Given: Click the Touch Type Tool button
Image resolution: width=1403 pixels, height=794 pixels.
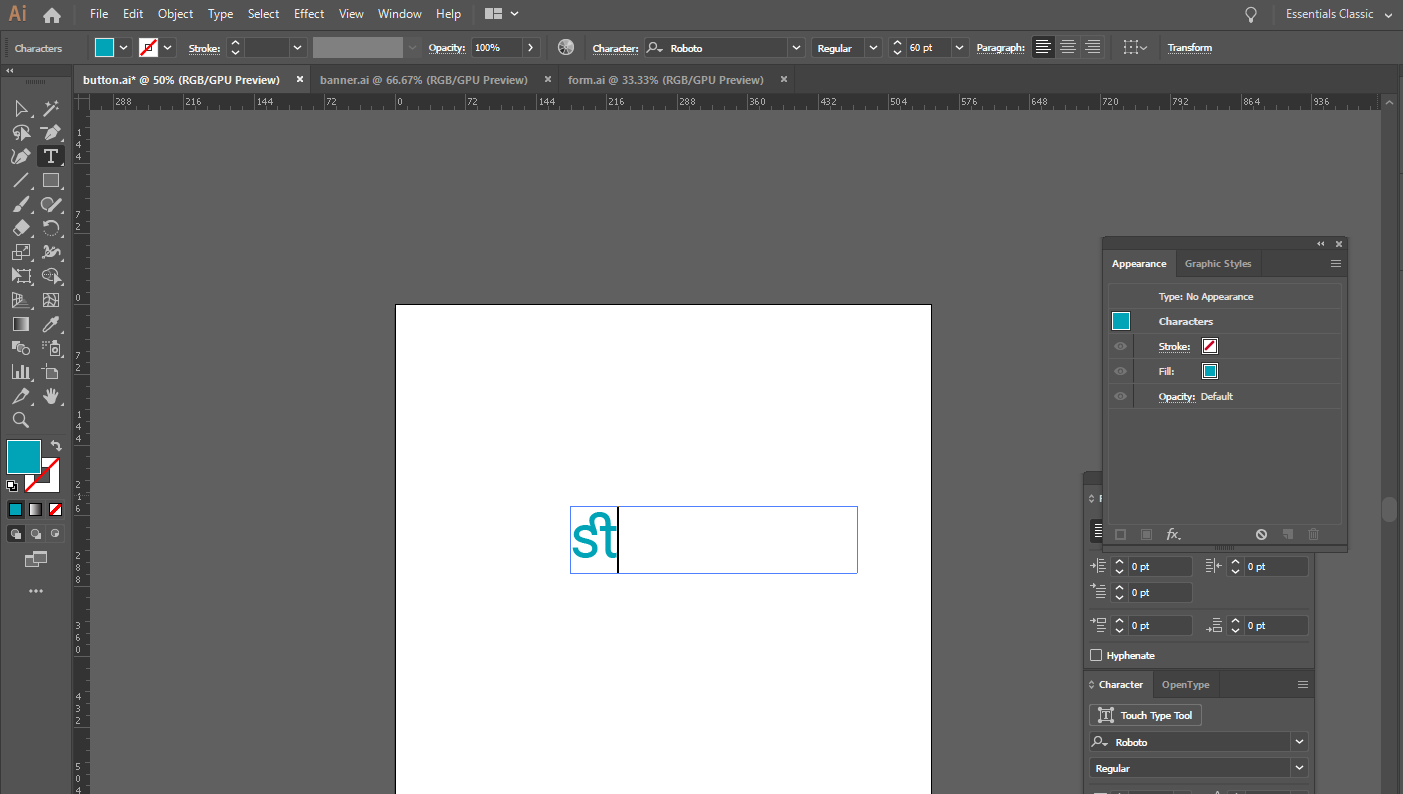Looking at the screenshot, I should pos(1145,715).
